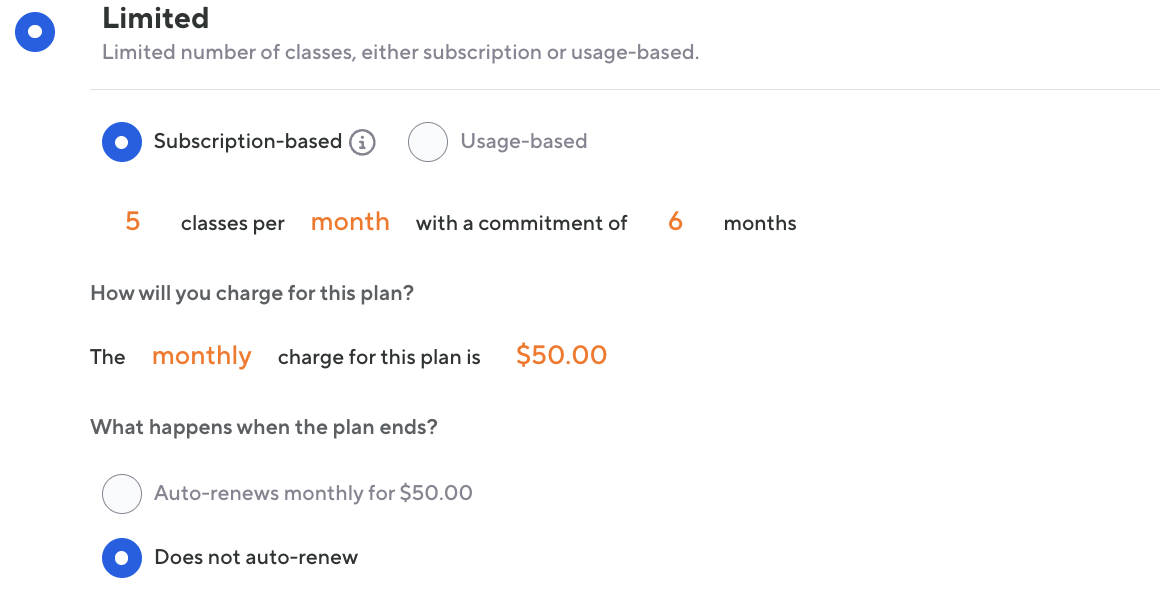Select the Usage-based radio button

click(x=427, y=142)
